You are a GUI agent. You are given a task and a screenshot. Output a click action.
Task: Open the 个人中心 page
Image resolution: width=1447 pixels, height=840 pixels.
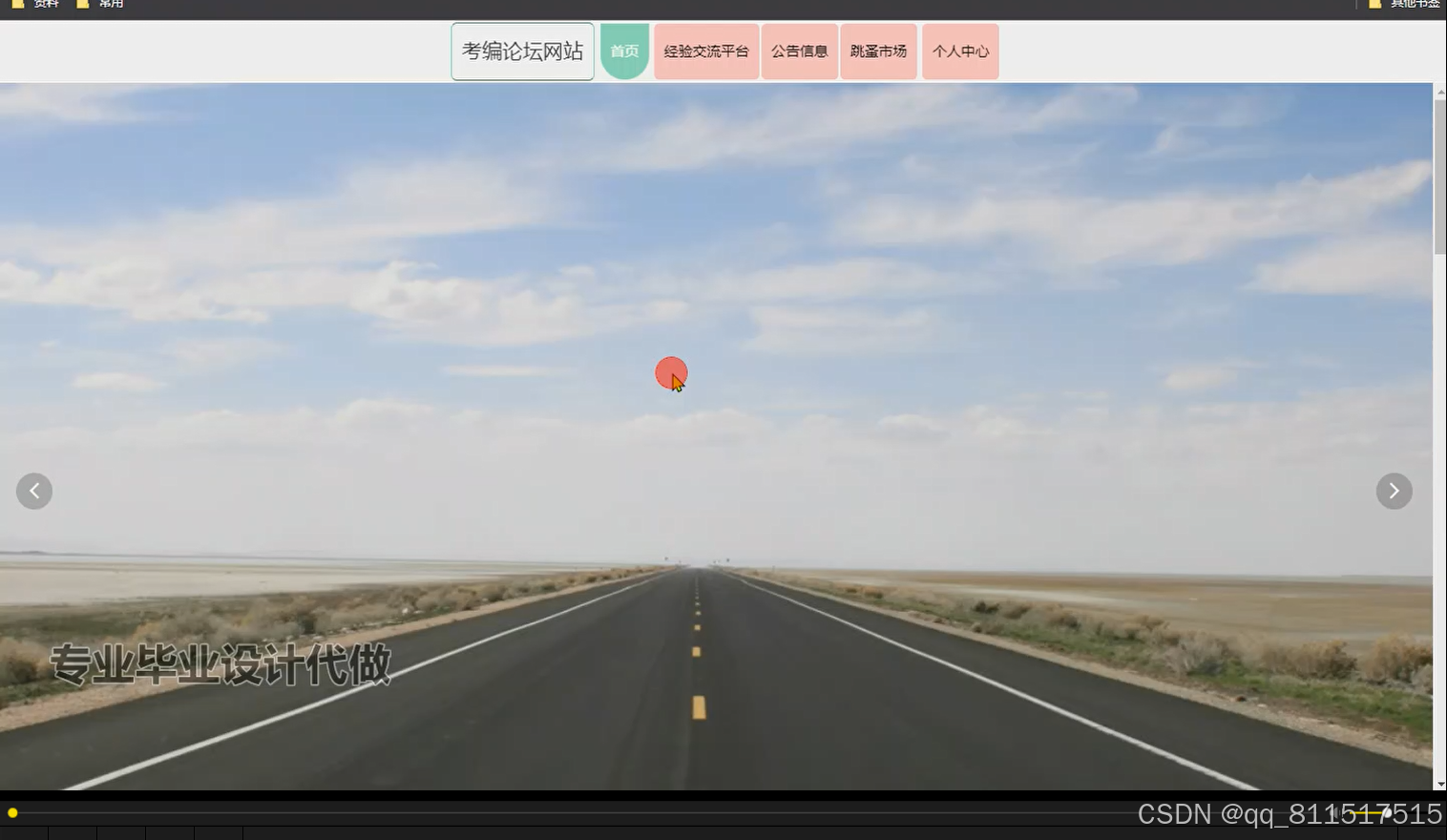click(960, 51)
